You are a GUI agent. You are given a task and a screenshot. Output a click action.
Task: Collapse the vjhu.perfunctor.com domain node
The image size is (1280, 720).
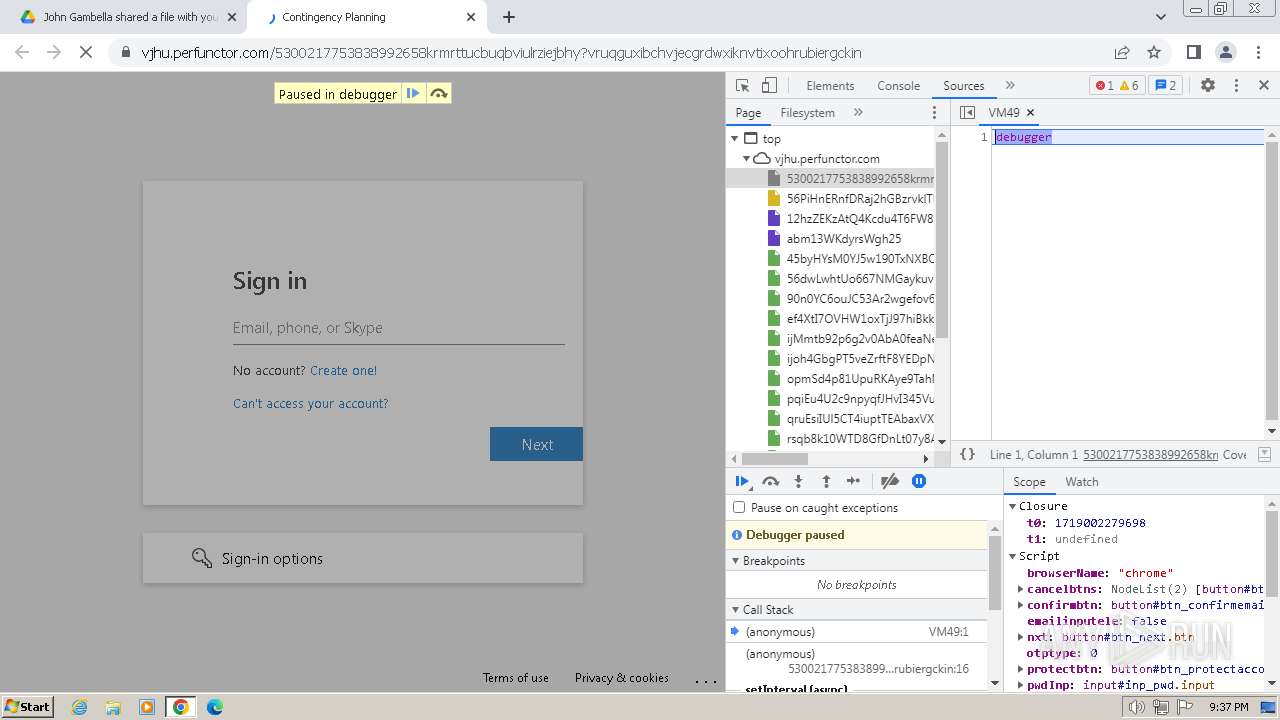pyautogui.click(x=746, y=159)
